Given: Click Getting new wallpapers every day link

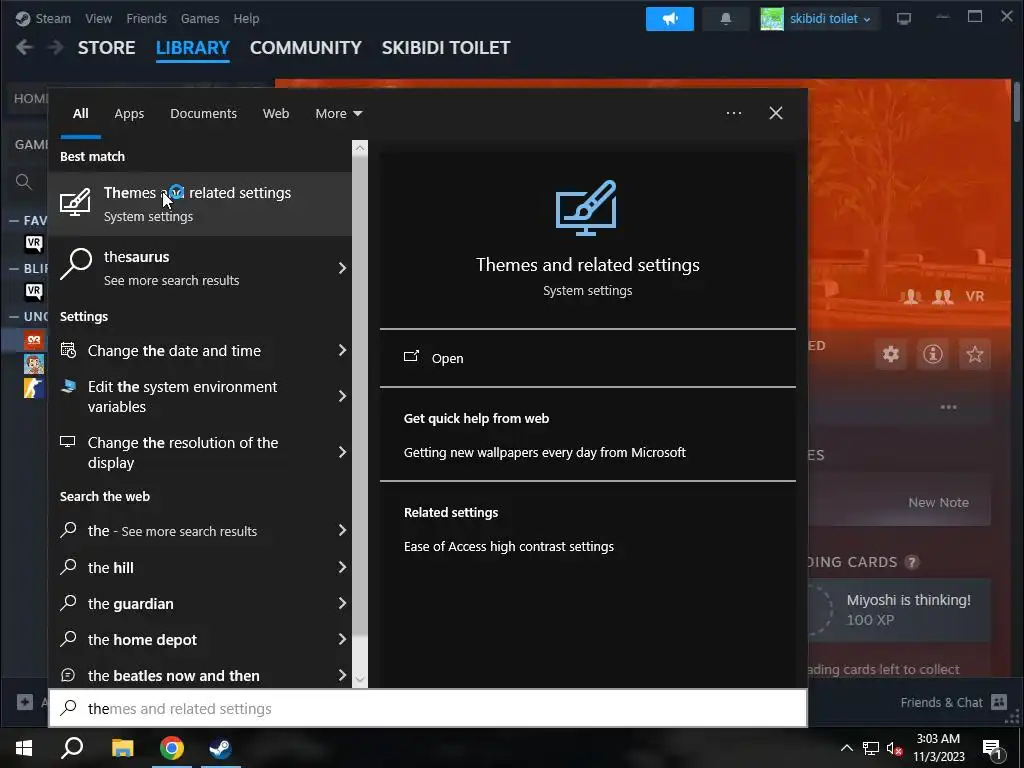Looking at the screenshot, I should 545,453.
